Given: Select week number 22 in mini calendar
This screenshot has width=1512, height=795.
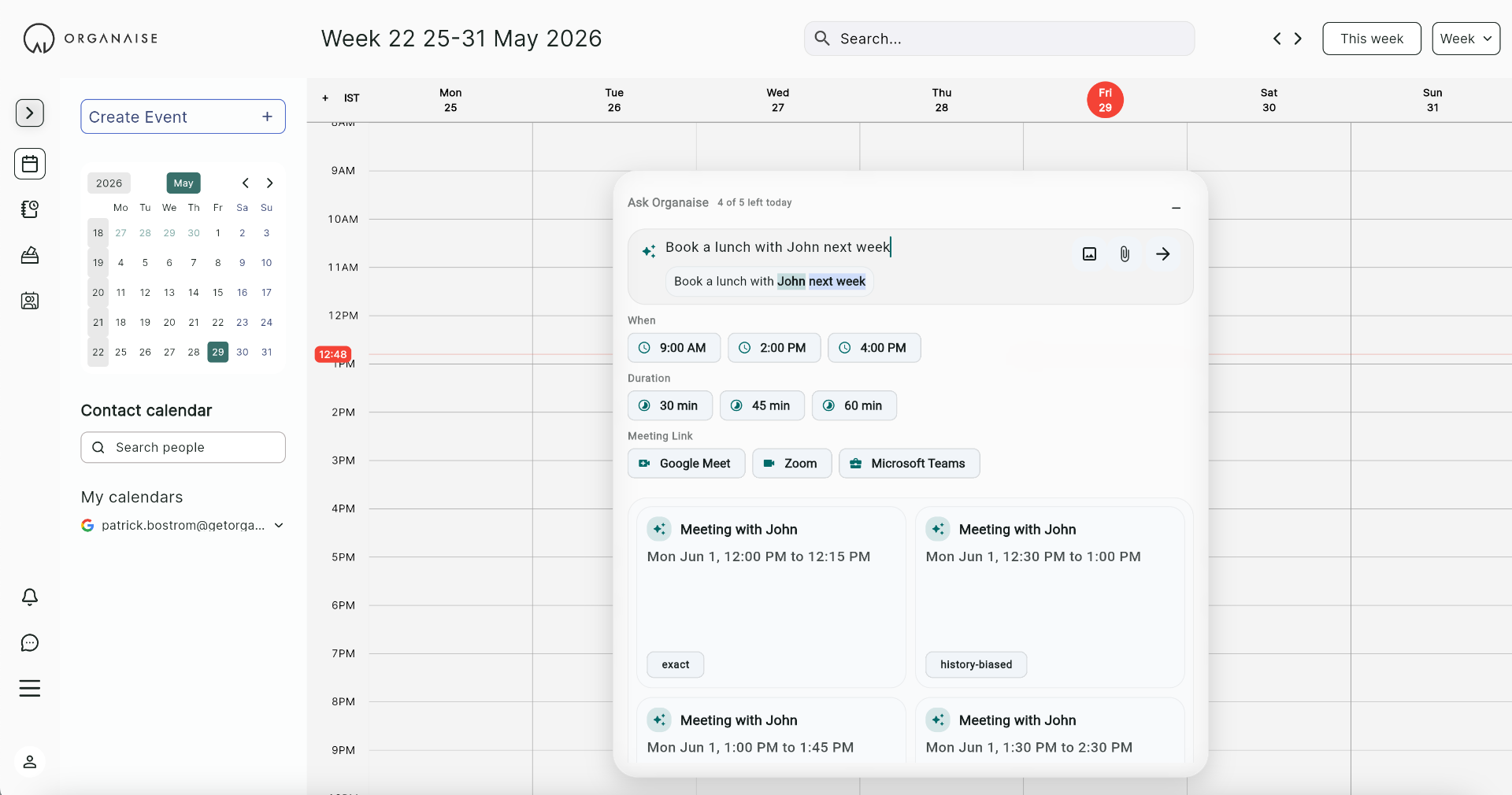Looking at the screenshot, I should (x=98, y=352).
